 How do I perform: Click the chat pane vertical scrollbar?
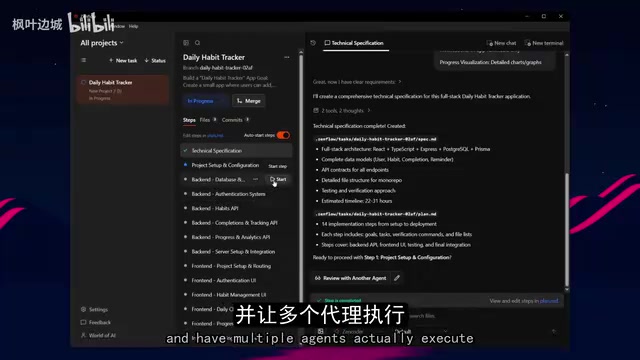(x=567, y=230)
